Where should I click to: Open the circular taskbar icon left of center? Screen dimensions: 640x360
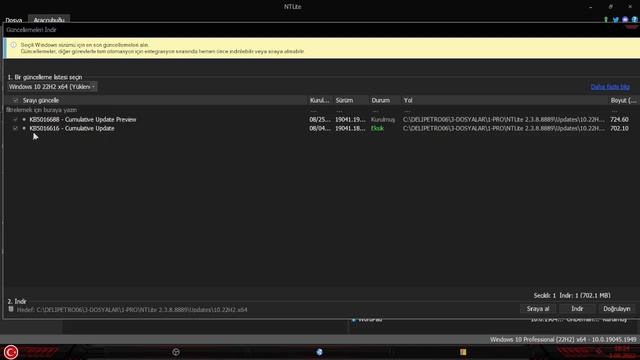176,352
